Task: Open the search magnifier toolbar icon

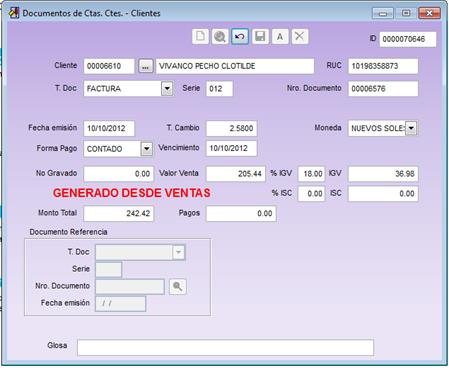Action: click(220, 36)
